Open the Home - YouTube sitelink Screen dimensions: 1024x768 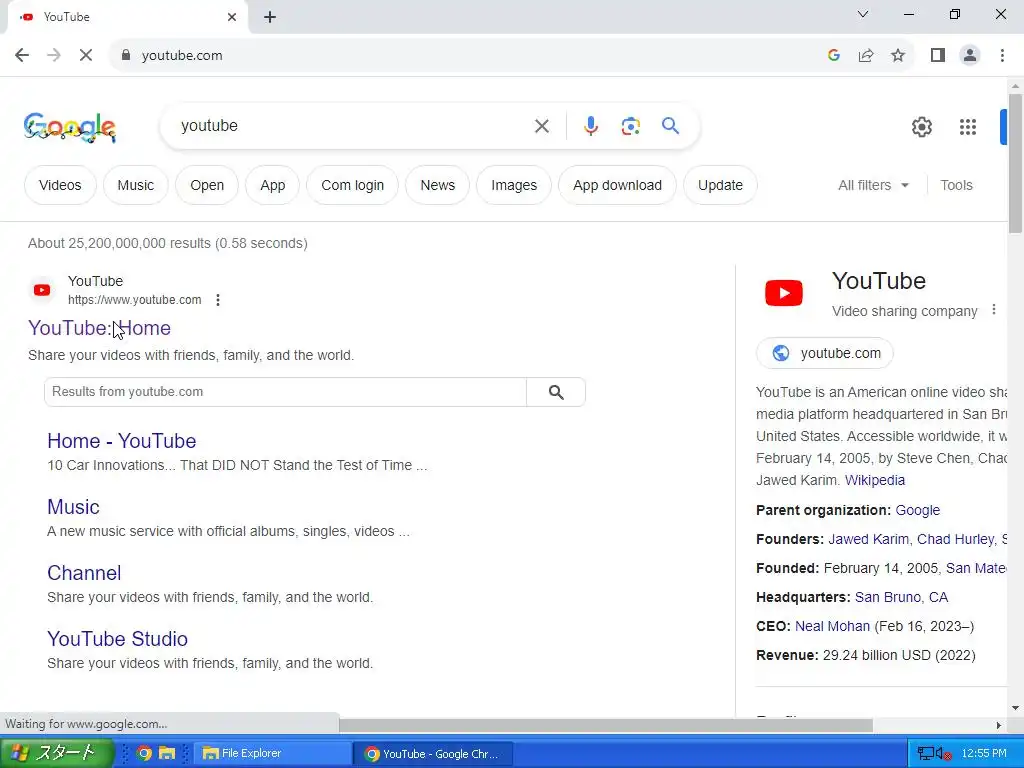click(x=121, y=441)
